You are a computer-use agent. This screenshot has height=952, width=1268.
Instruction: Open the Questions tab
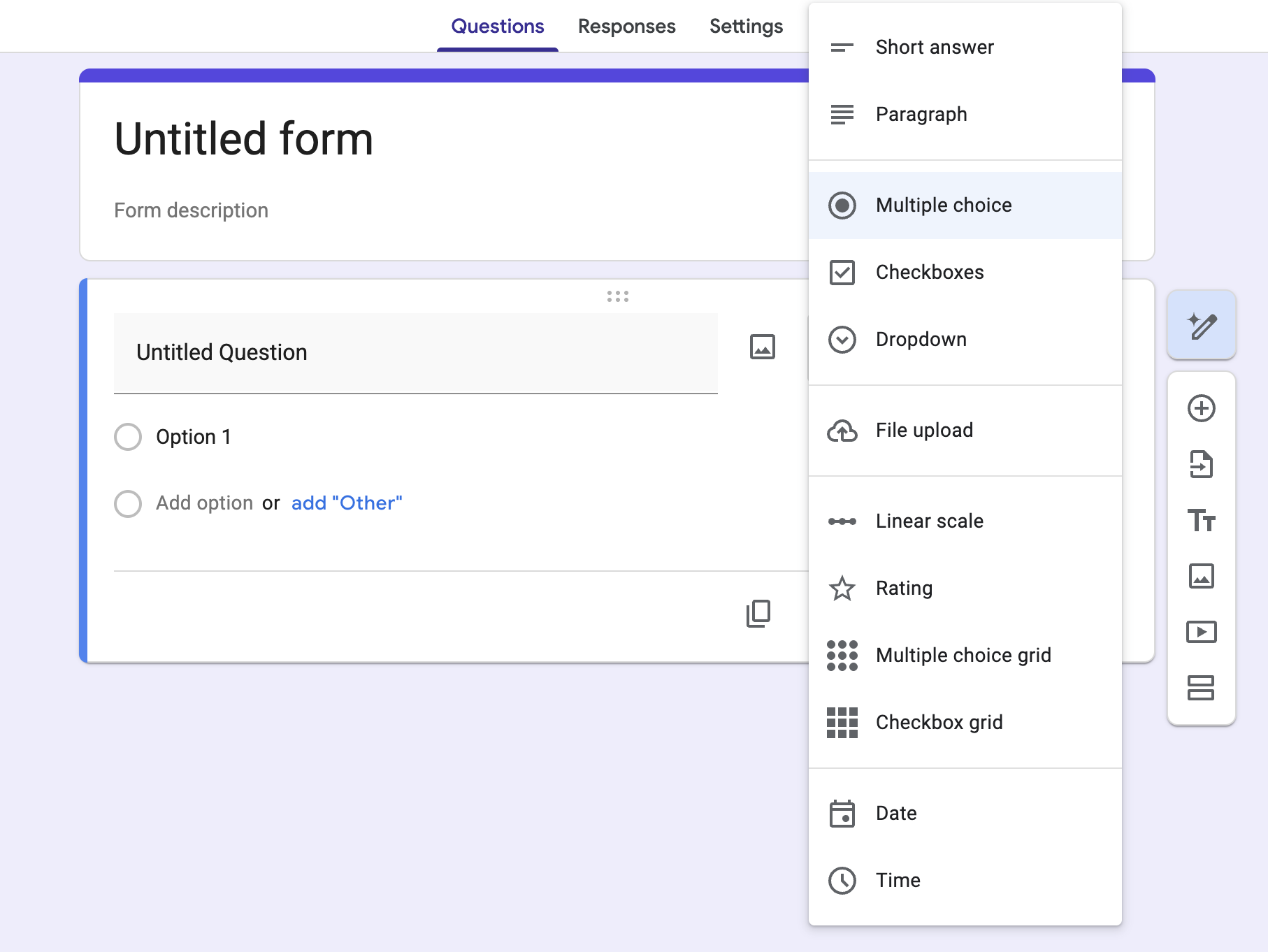pyautogui.click(x=498, y=27)
